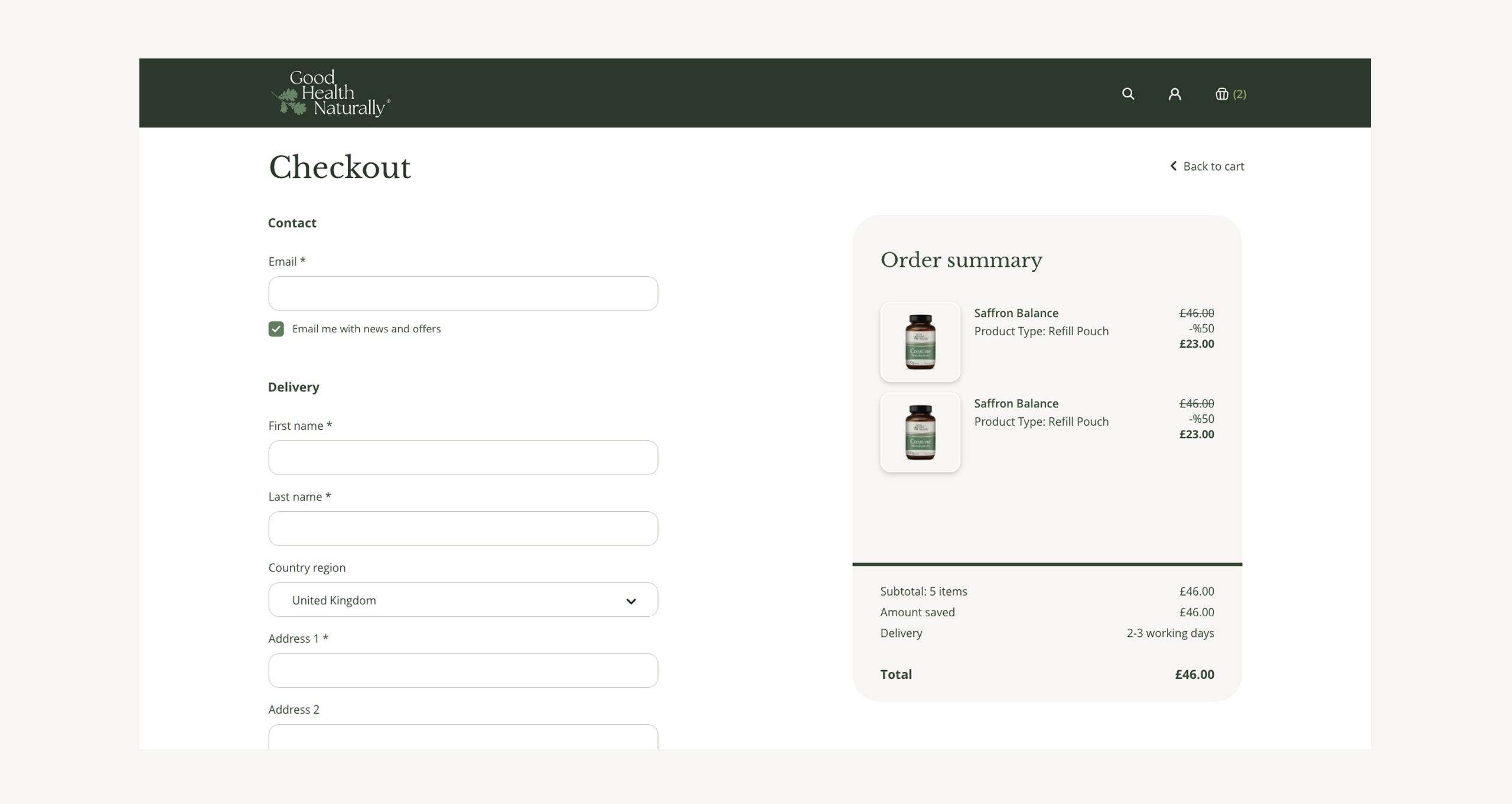Click the first Saffron Balance product name
The image size is (1512, 804).
click(x=1016, y=313)
